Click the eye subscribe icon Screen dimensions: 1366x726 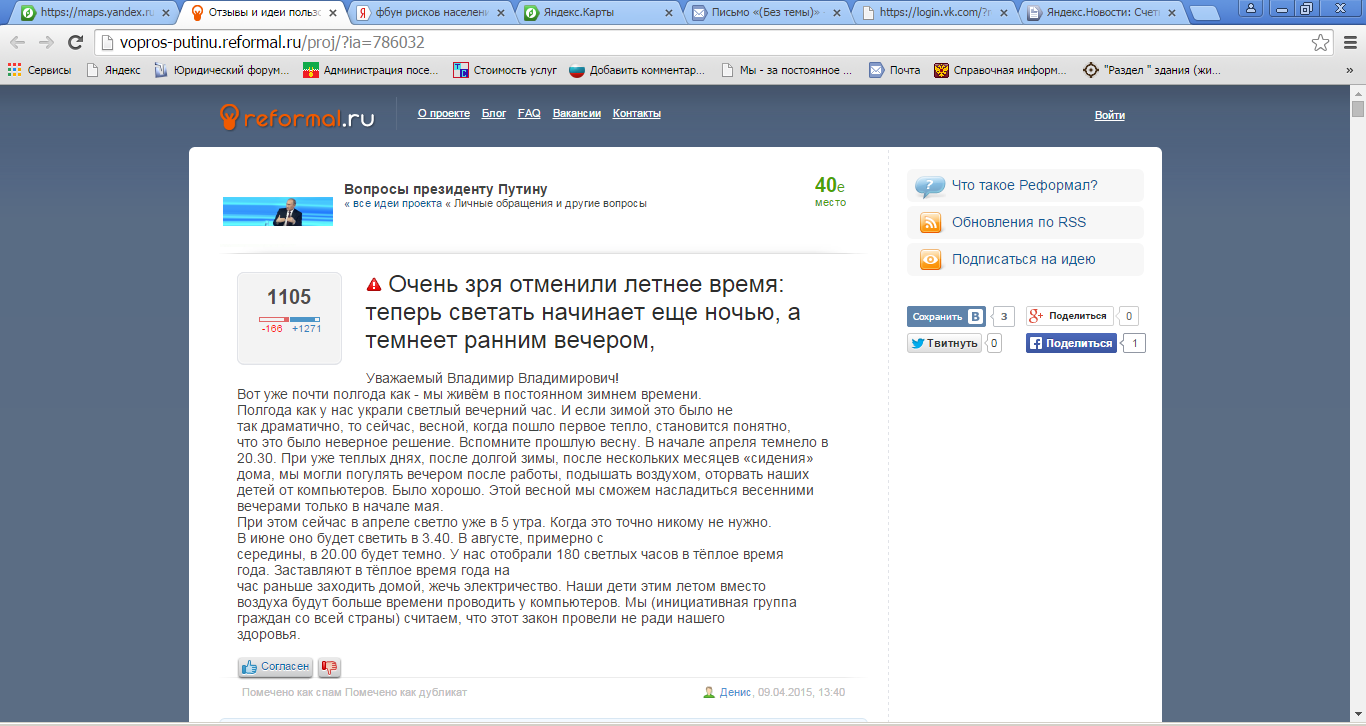coord(931,259)
